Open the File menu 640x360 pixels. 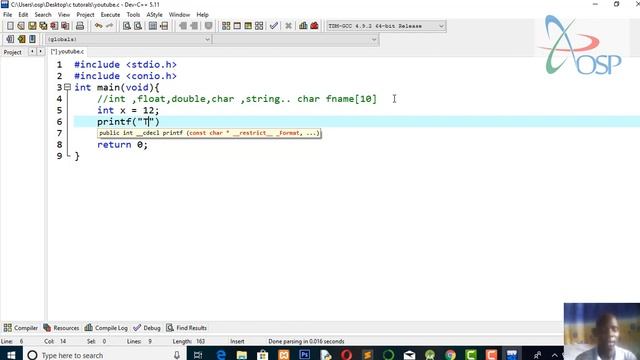coord(7,15)
